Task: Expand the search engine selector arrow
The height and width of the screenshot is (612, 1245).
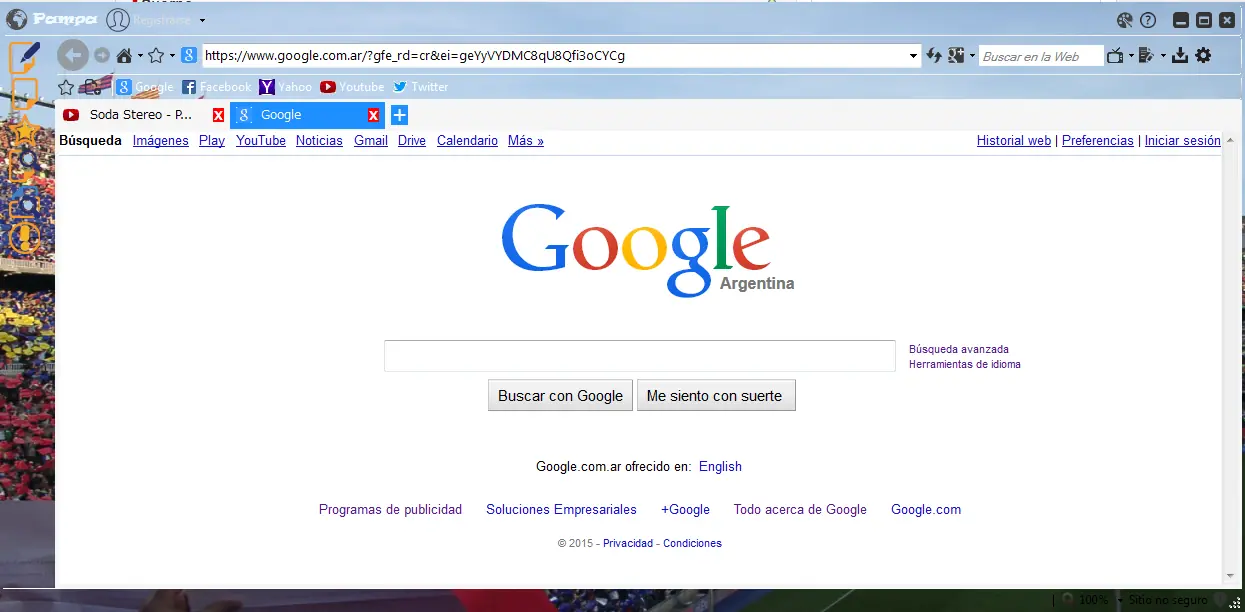Action: click(972, 56)
